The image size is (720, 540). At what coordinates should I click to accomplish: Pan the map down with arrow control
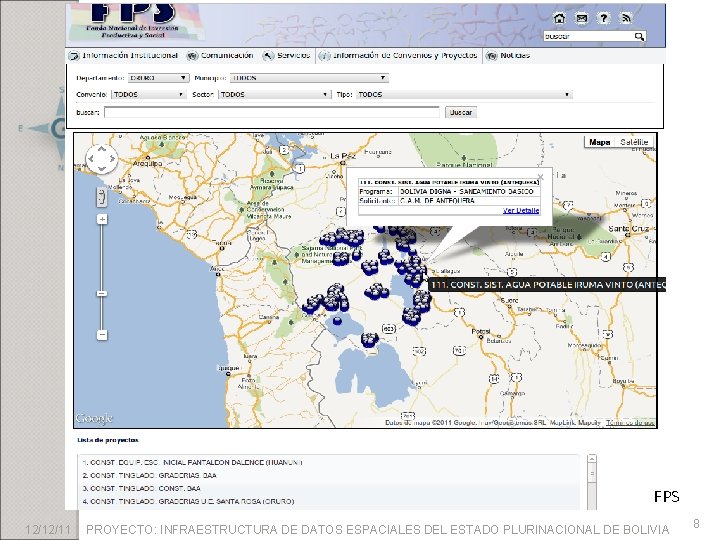coord(101,169)
